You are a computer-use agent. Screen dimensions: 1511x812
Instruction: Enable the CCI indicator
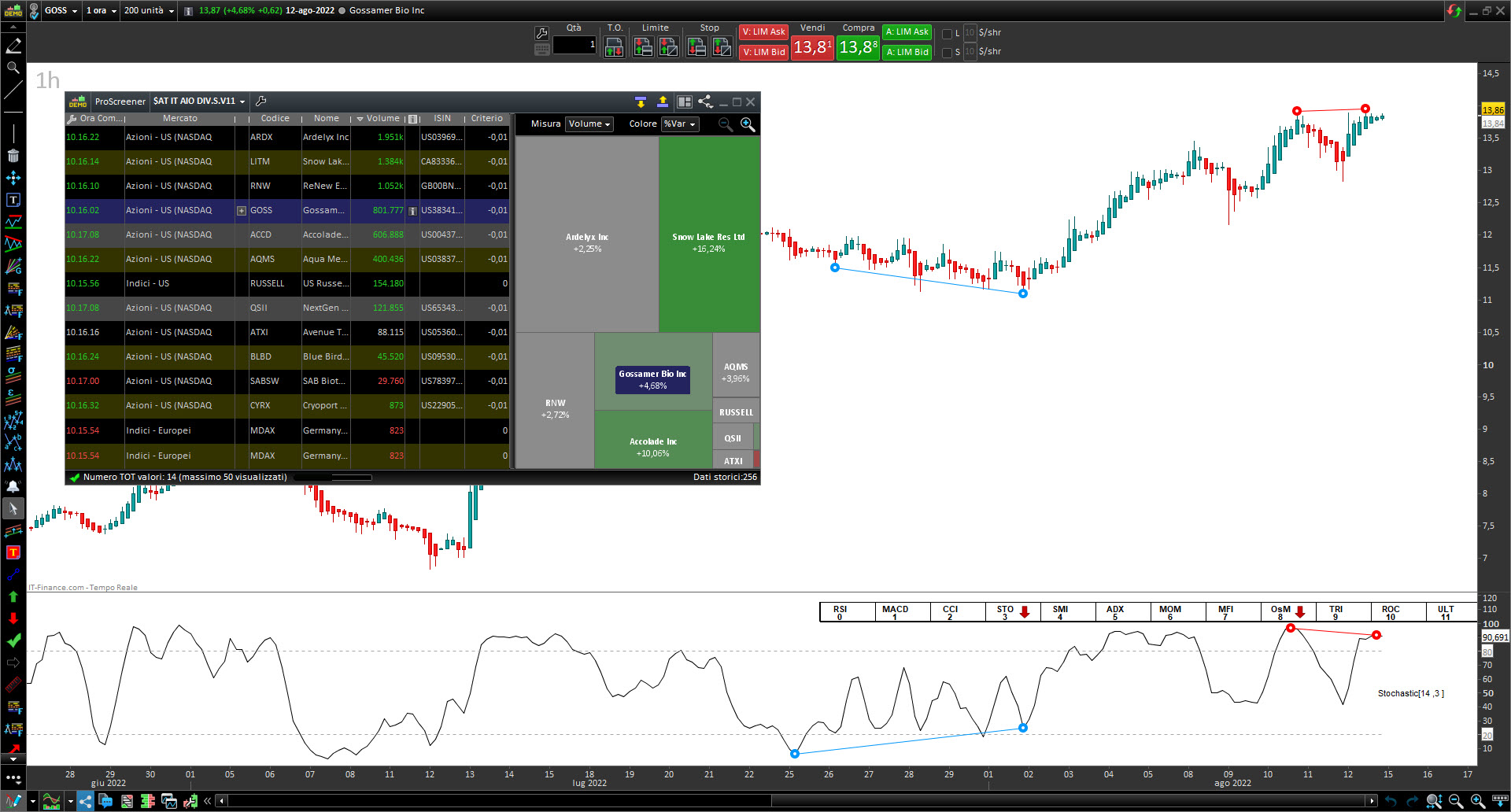pos(958,612)
